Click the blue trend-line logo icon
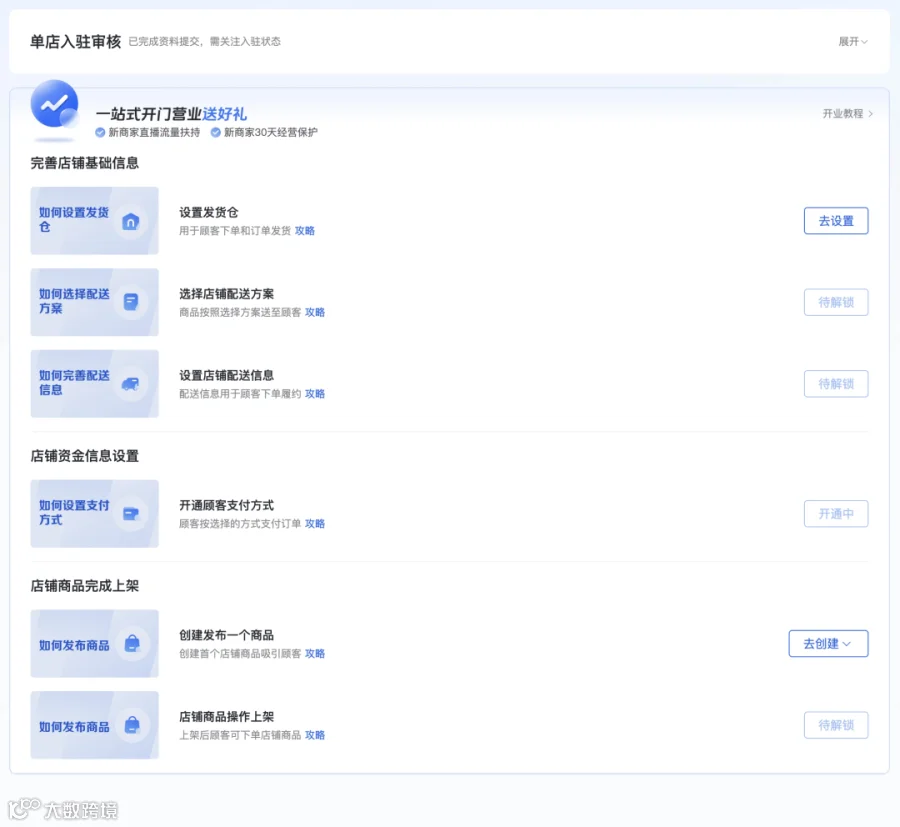 click(x=55, y=104)
